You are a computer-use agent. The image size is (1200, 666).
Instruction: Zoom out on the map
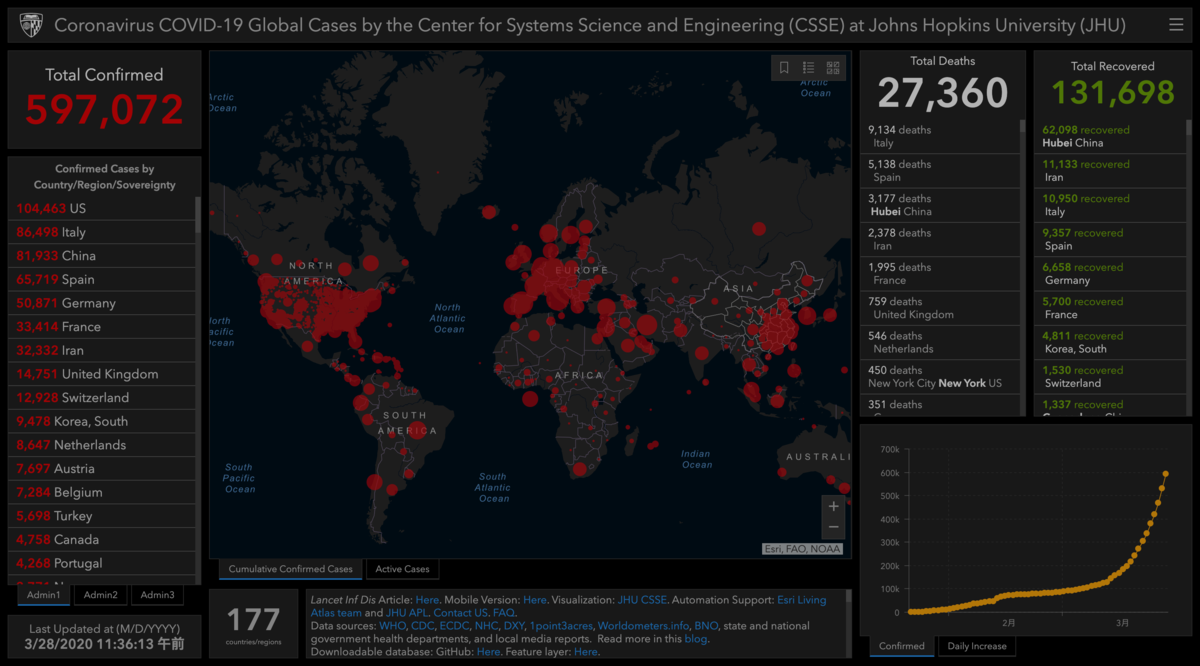834,527
